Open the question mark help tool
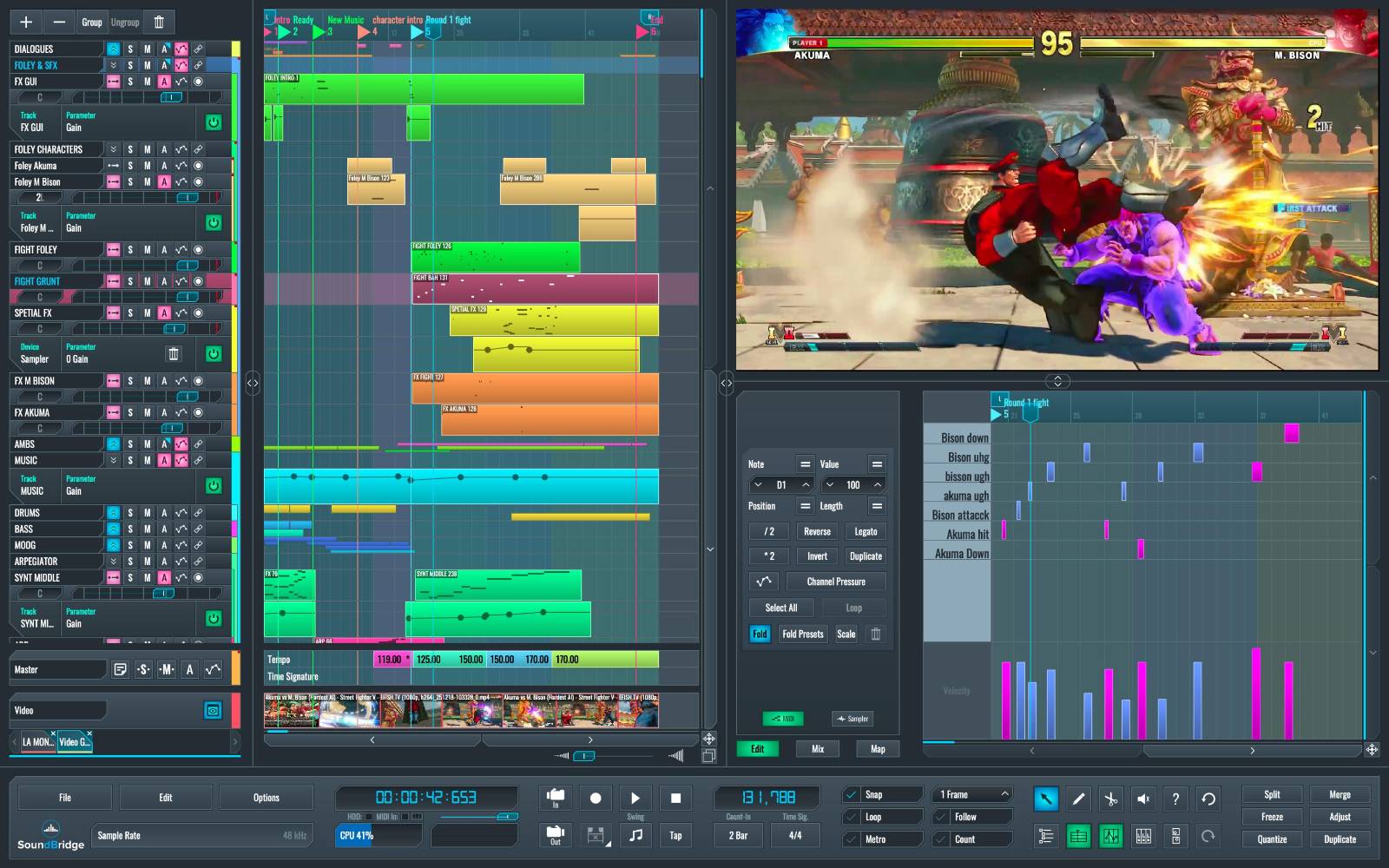The image size is (1389, 868). [x=1175, y=799]
